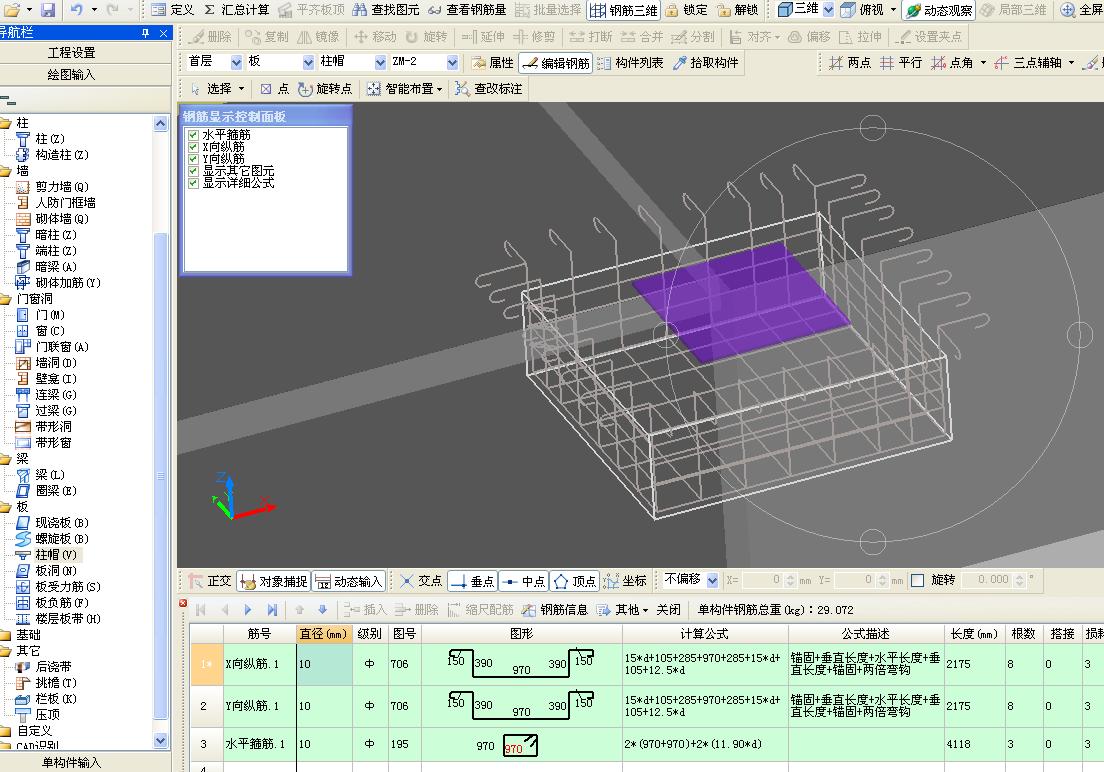This screenshot has width=1104, height=772.
Task: Uncheck the 水平箍筋 checkbox
Action: tap(194, 135)
